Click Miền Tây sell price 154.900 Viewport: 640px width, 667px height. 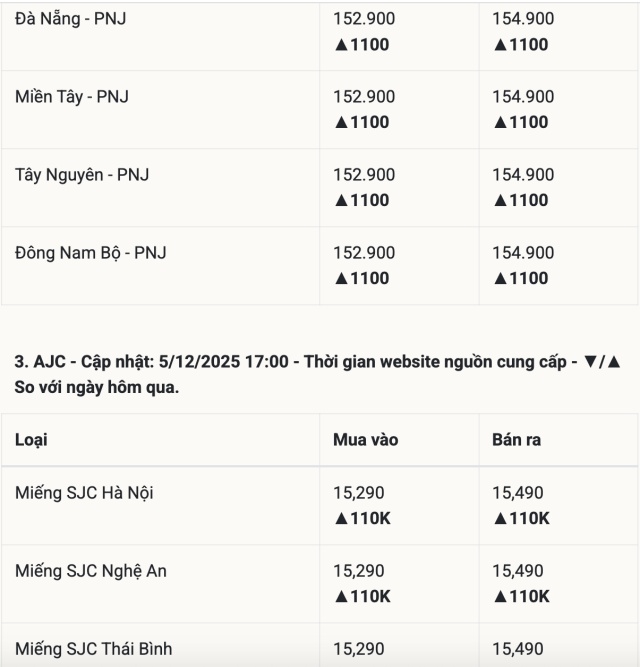tap(523, 97)
